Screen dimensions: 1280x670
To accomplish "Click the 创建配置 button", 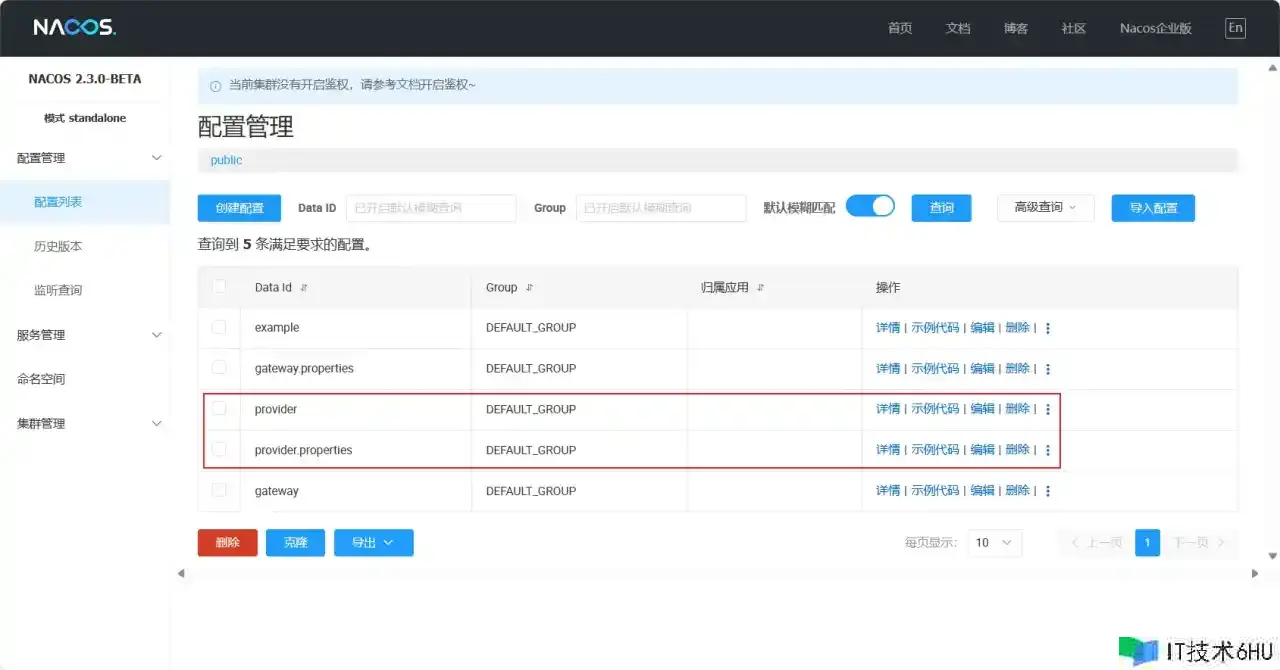I will click(x=239, y=208).
